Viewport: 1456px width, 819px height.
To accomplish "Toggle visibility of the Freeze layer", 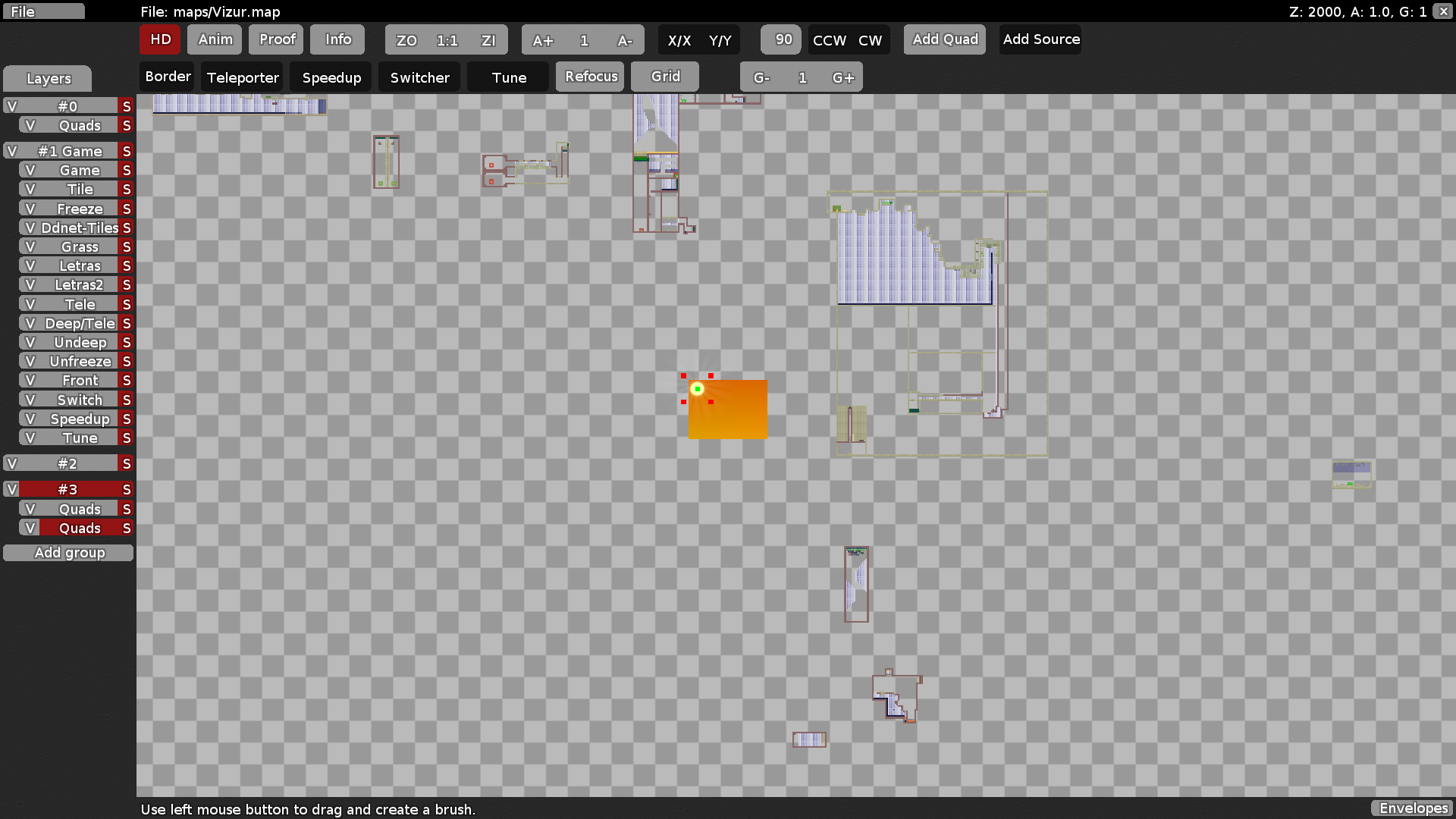I will pyautogui.click(x=30, y=208).
